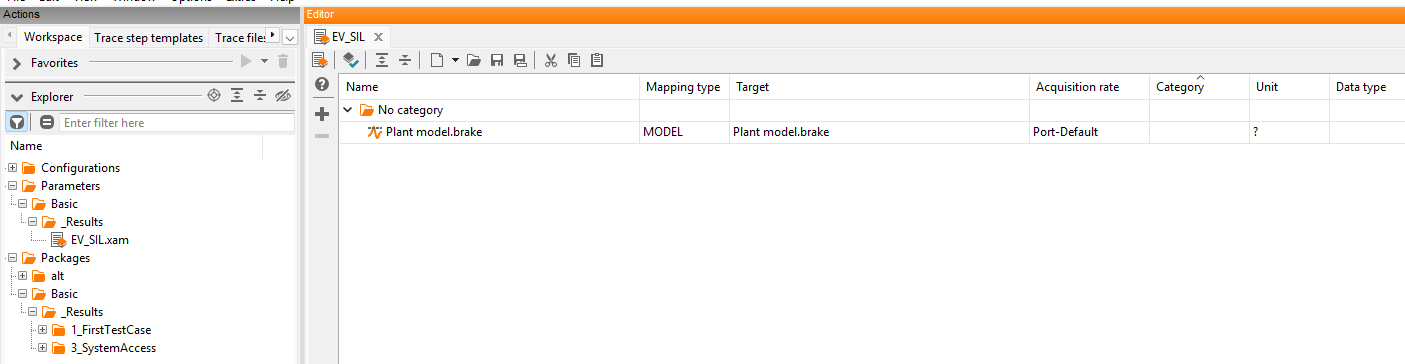The height and width of the screenshot is (364, 1405).
Task: Toggle the hidden items eye icon in Explorer
Action: 282,96
